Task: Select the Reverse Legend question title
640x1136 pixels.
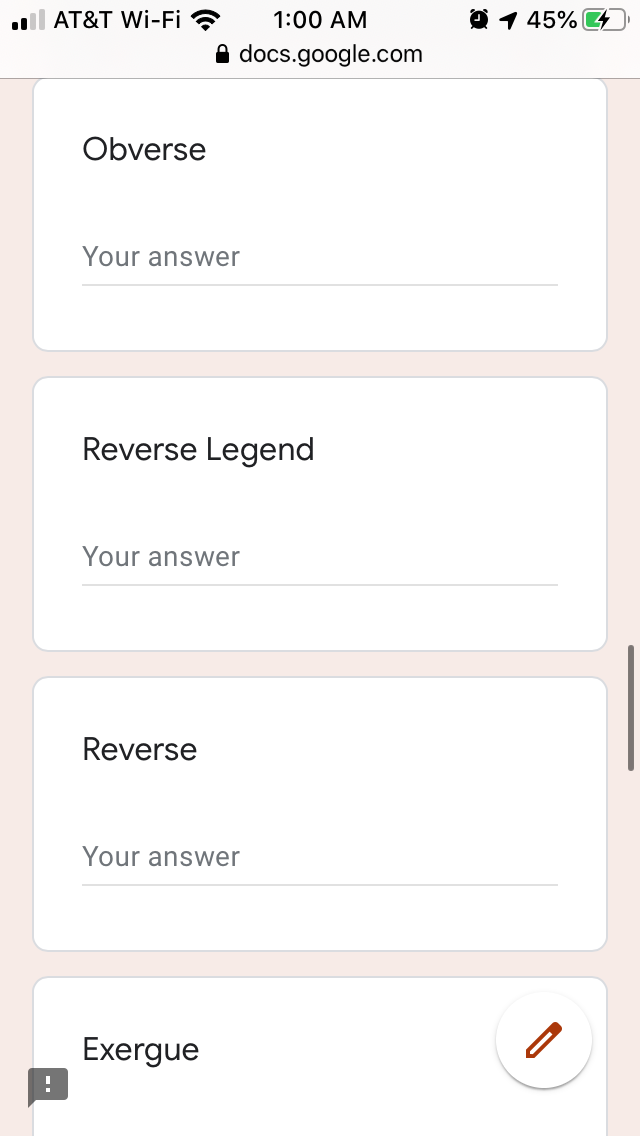Action: tap(199, 450)
